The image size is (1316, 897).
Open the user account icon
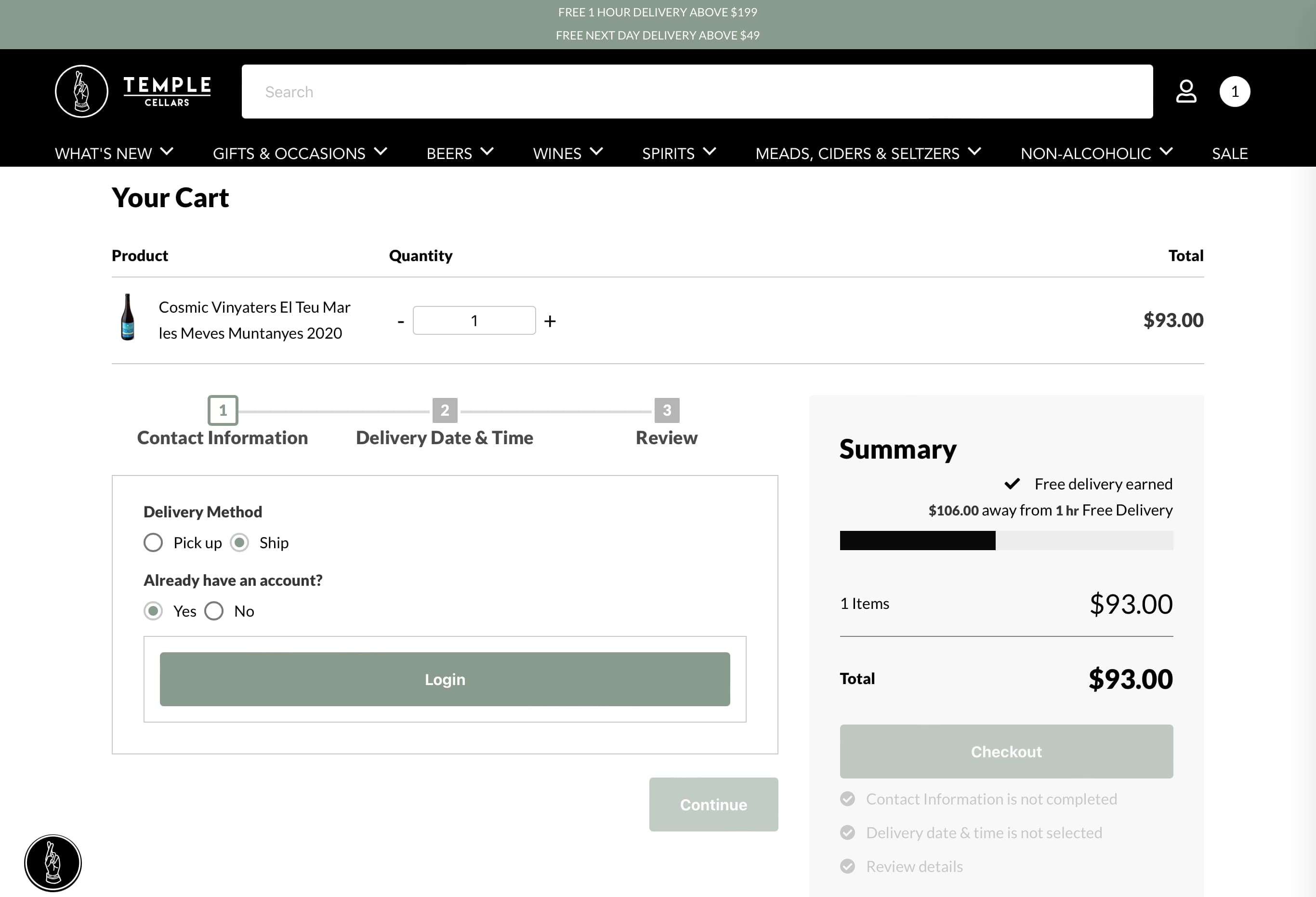(x=1186, y=91)
